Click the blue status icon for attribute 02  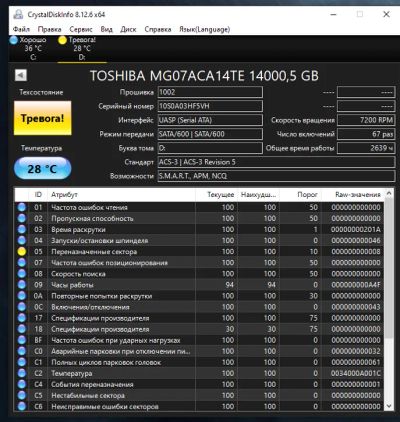click(x=22, y=218)
